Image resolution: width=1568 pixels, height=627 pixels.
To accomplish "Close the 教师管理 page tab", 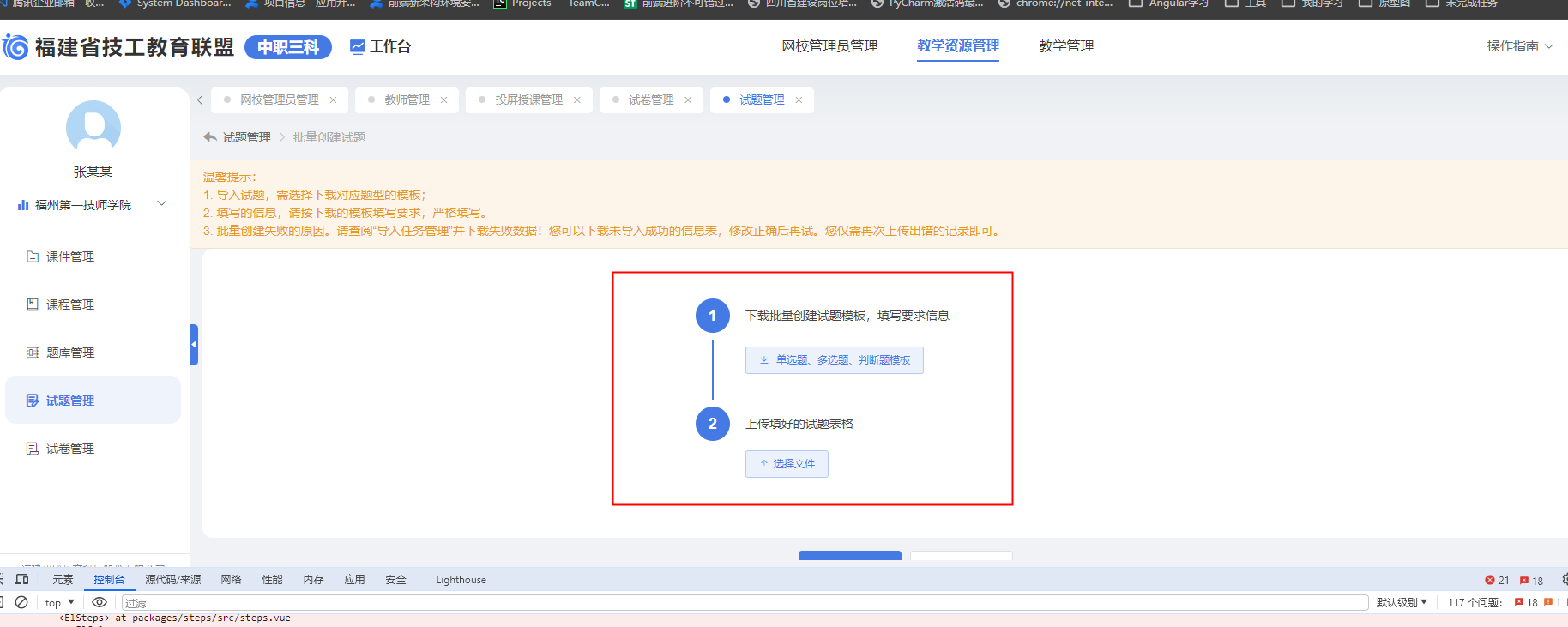I will point(443,100).
